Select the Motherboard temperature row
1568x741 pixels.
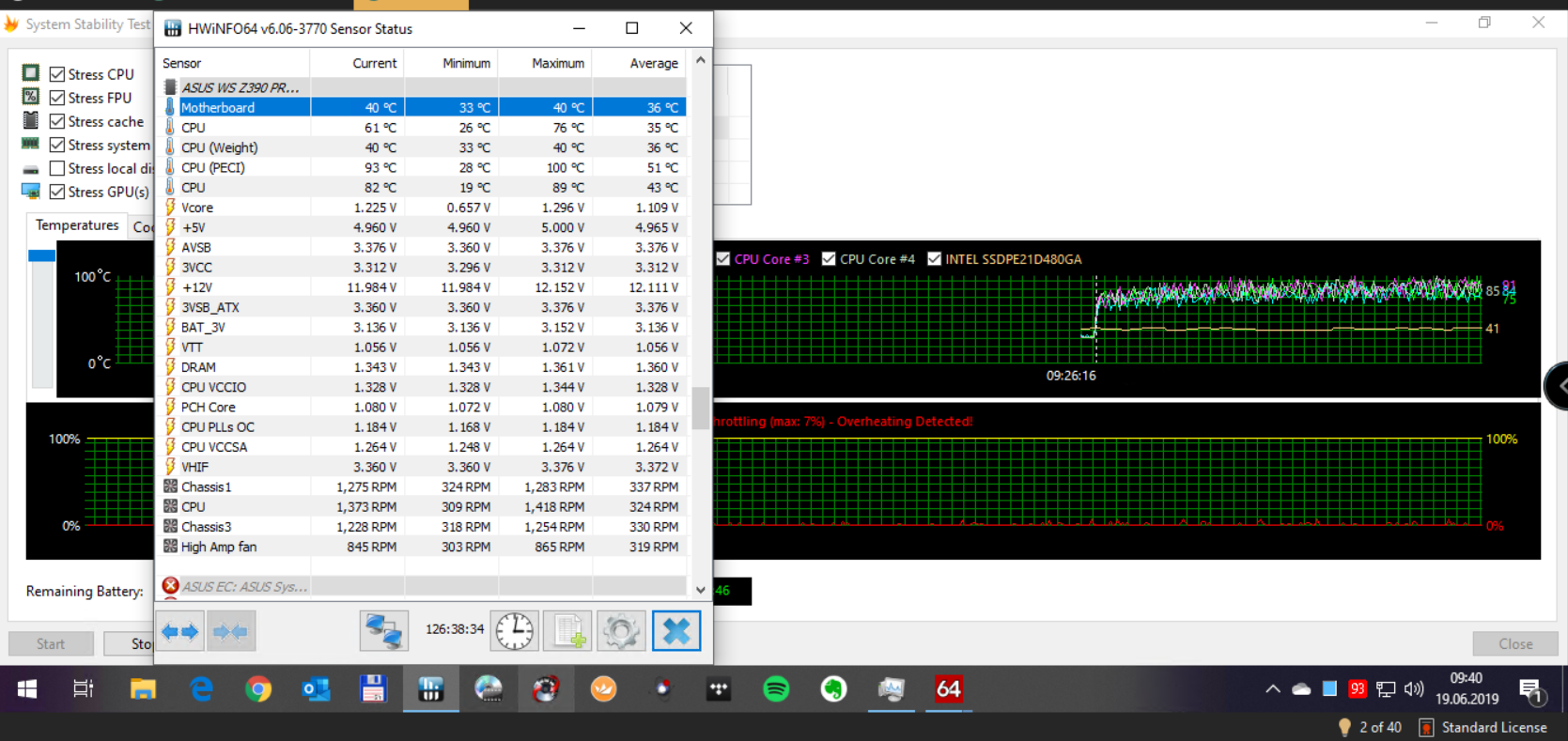tap(423, 107)
